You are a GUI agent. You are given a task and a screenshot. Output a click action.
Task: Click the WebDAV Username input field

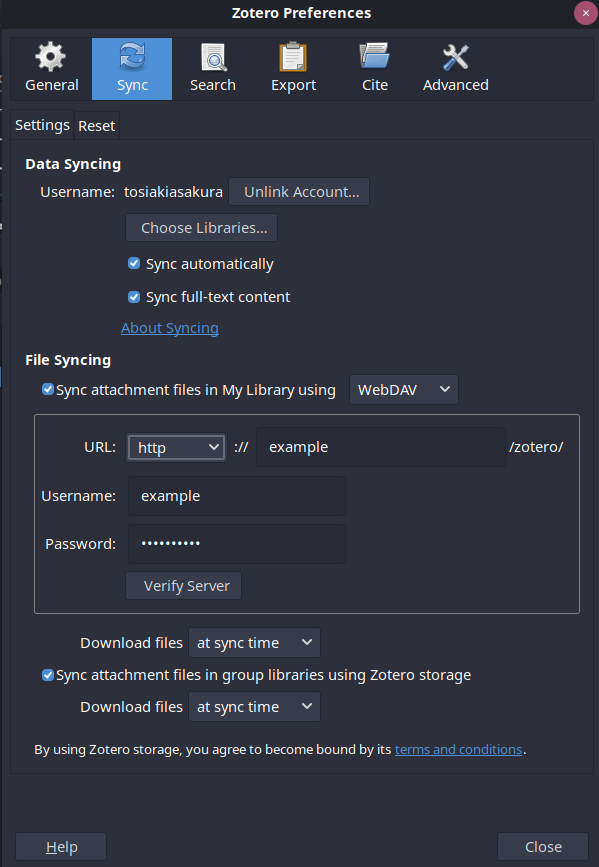237,496
